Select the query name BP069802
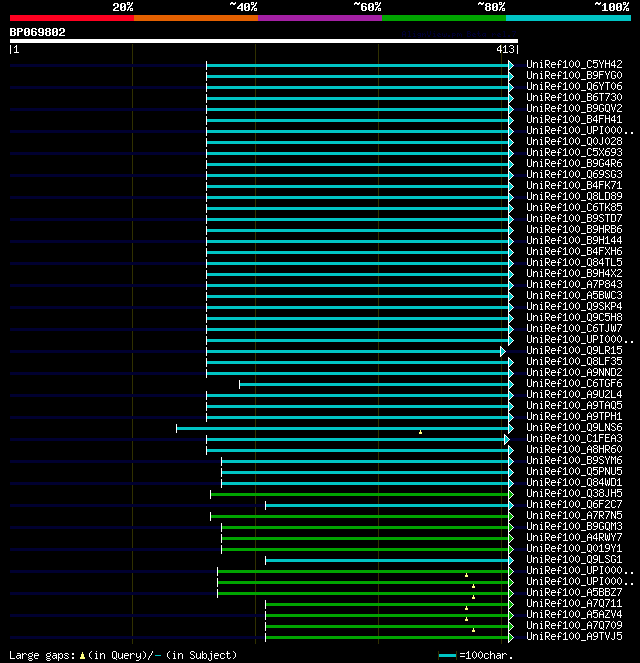Screen dimensions: 640x663 click(38, 32)
